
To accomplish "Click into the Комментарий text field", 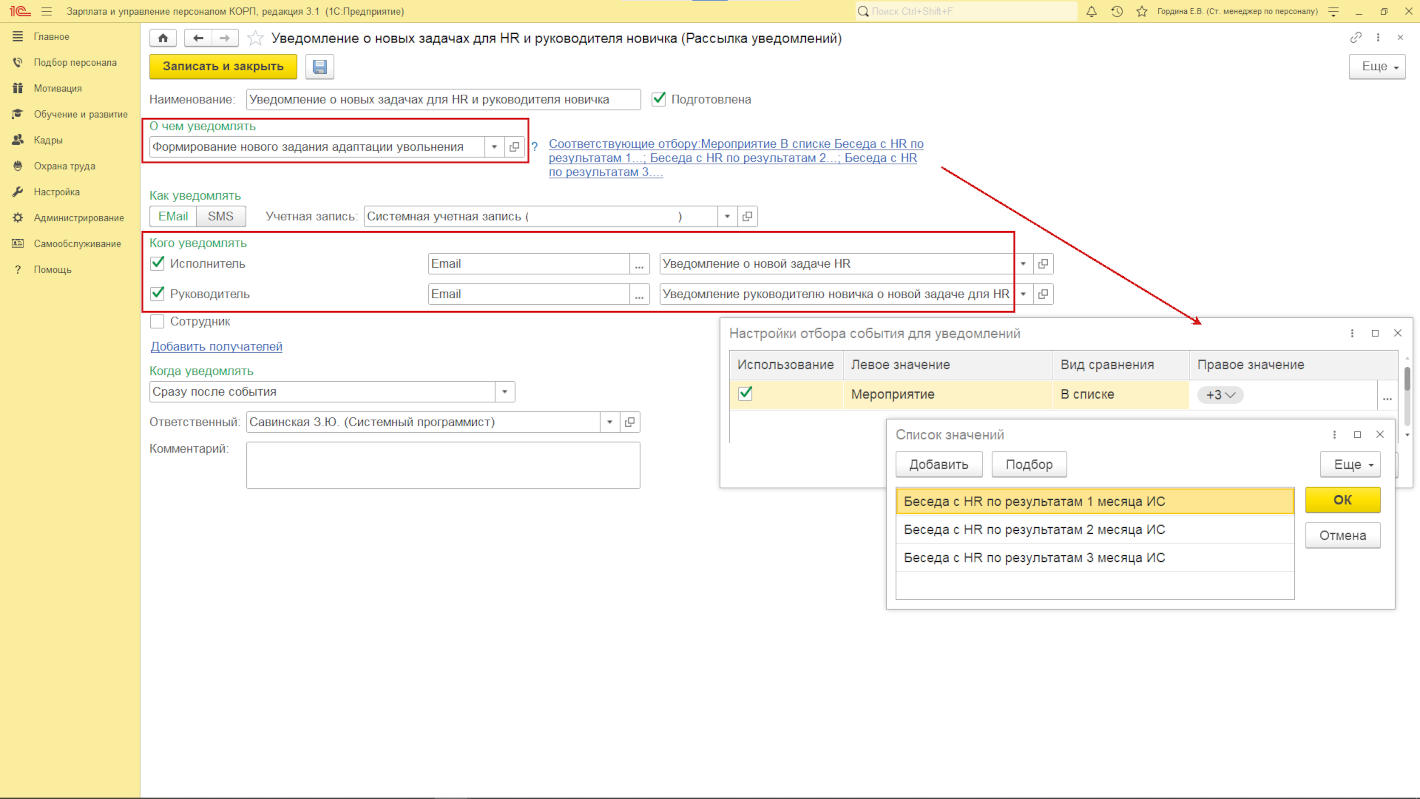I will [x=443, y=465].
